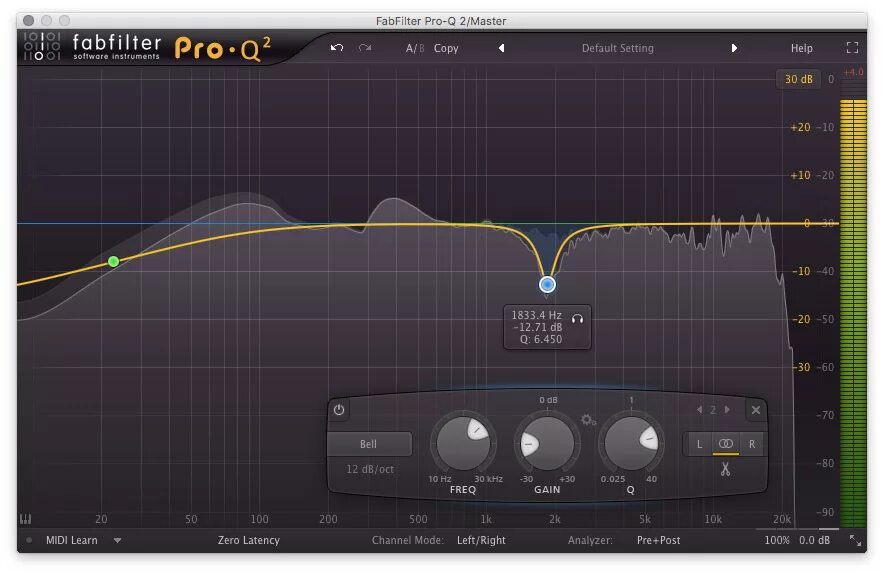Load the previous preset with left arrow
The width and height of the screenshot is (884, 574).
point(501,48)
